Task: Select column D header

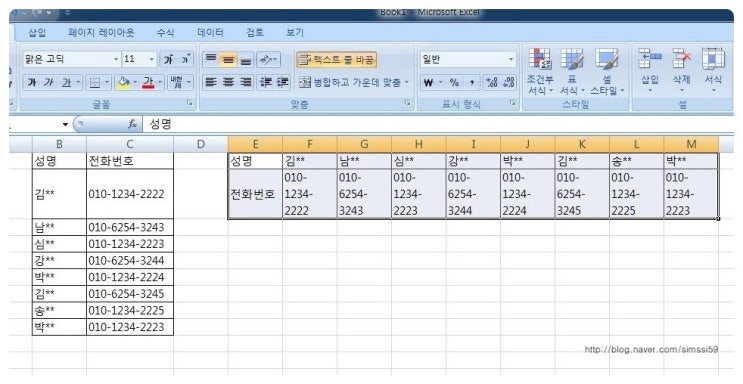Action: click(x=200, y=144)
